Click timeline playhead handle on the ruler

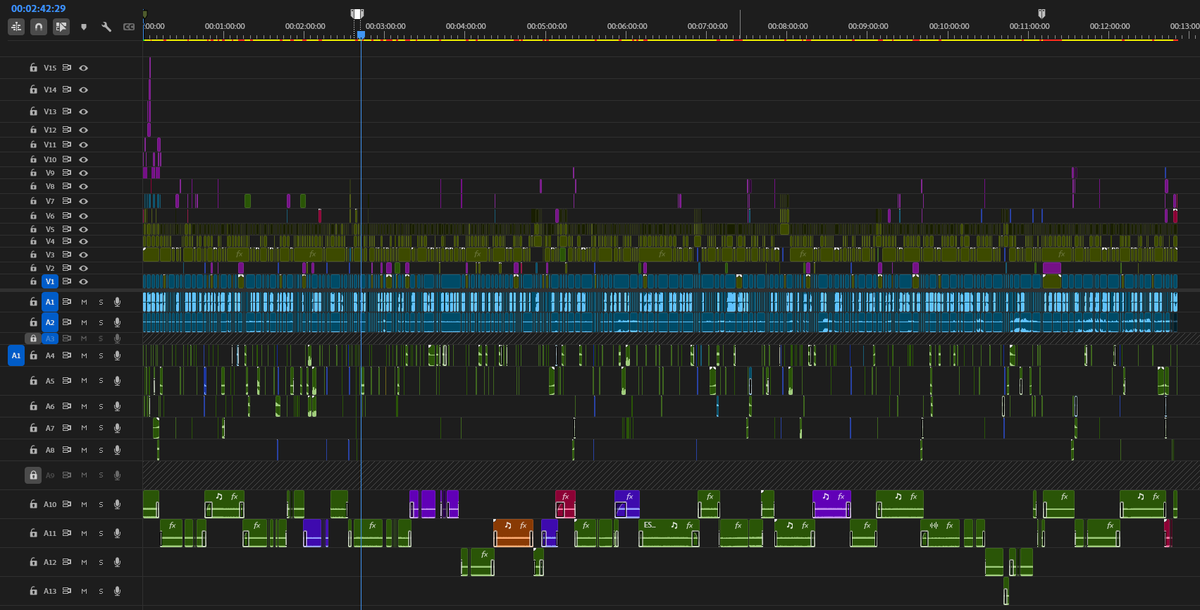tap(360, 34)
